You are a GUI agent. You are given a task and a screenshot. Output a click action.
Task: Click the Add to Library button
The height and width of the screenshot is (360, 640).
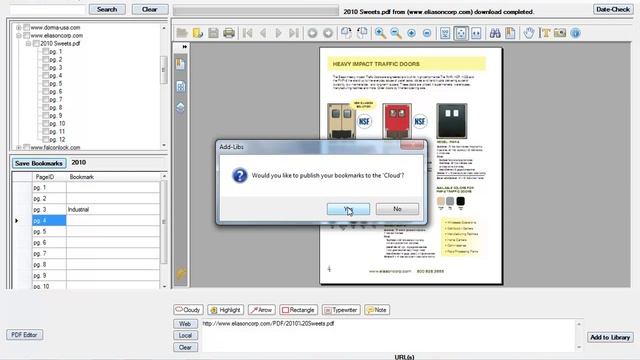(x=610, y=337)
